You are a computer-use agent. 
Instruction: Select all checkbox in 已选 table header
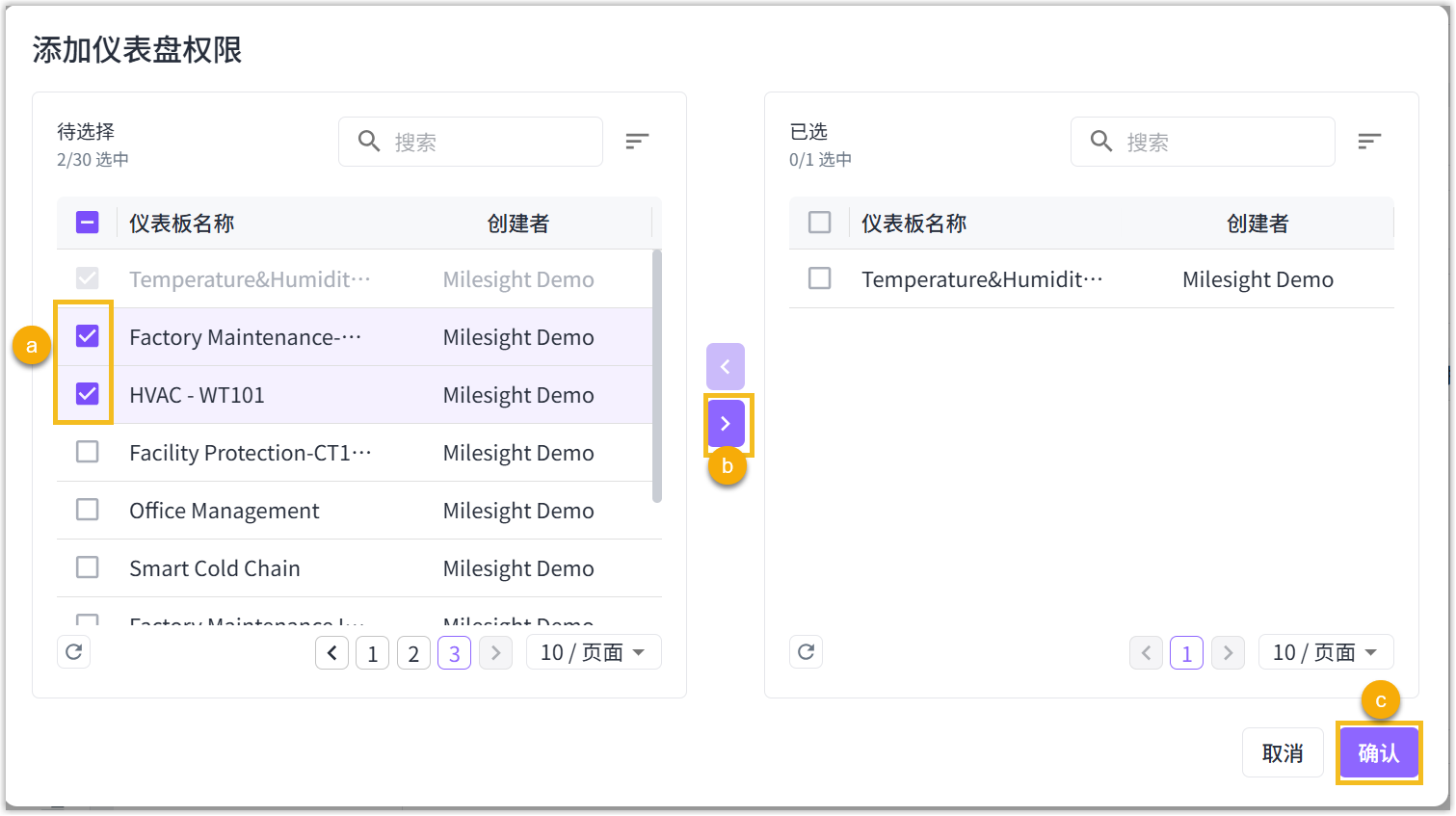[x=820, y=223]
